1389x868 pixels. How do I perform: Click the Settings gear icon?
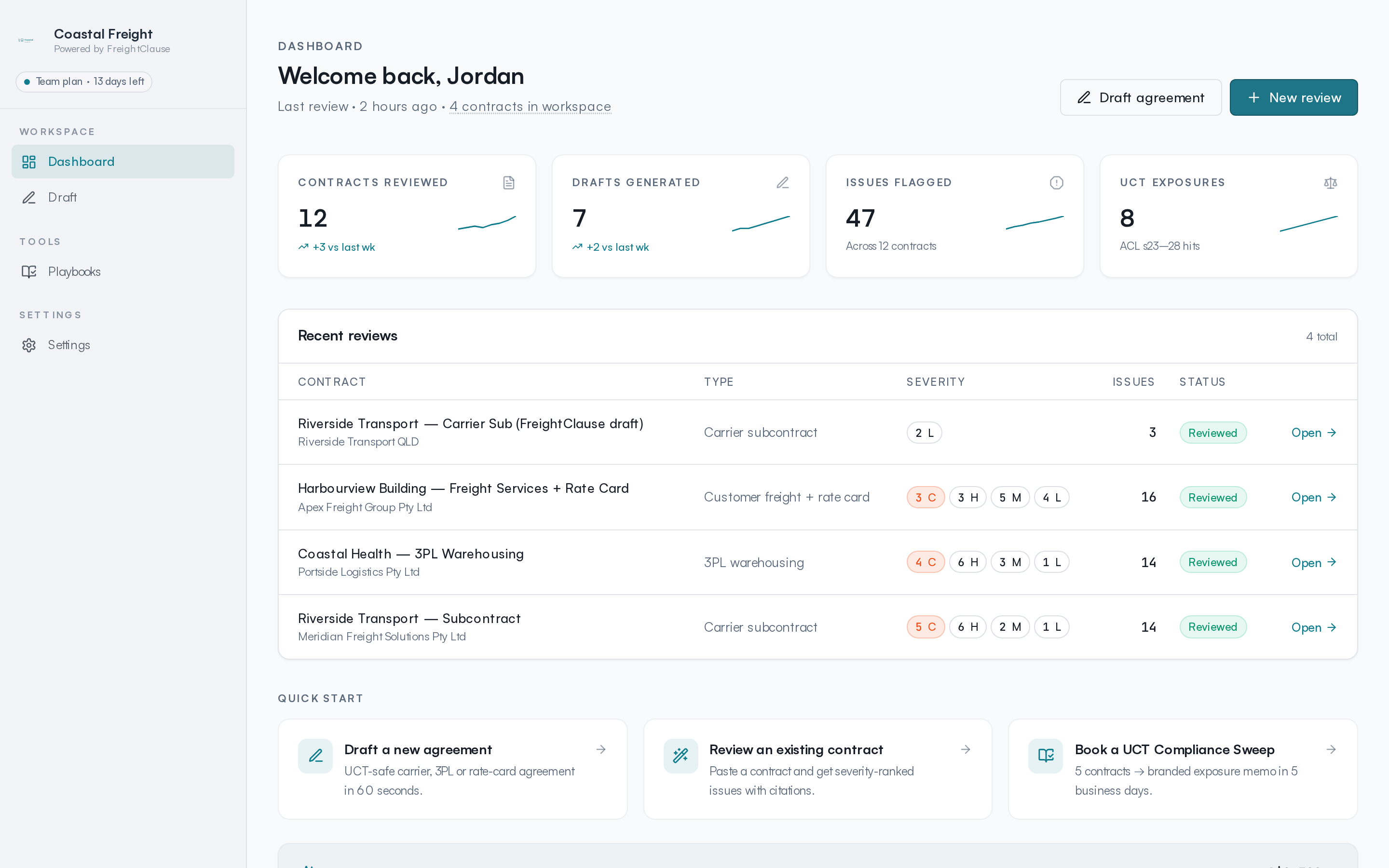(29, 345)
